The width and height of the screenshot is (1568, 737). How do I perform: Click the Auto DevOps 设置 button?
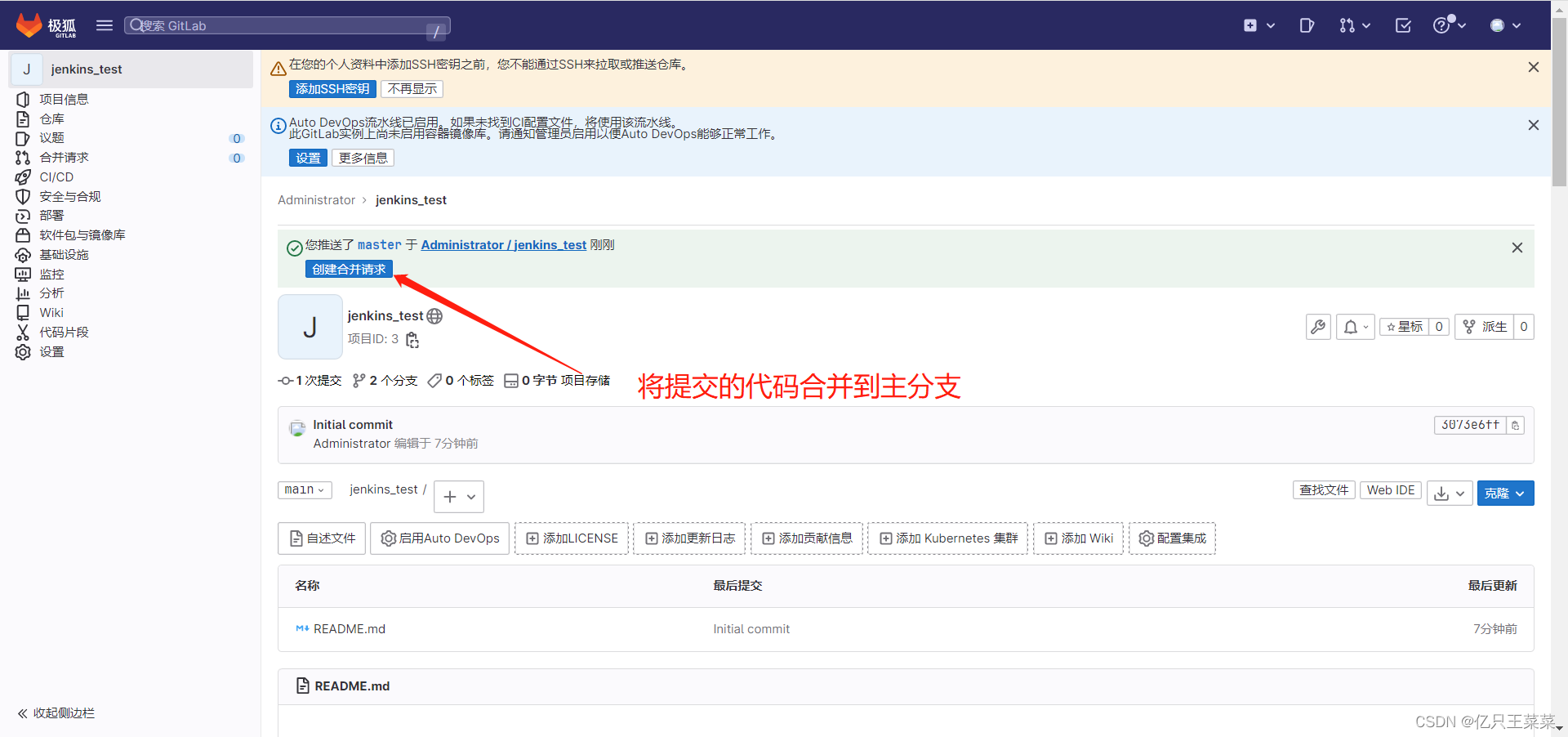point(308,158)
